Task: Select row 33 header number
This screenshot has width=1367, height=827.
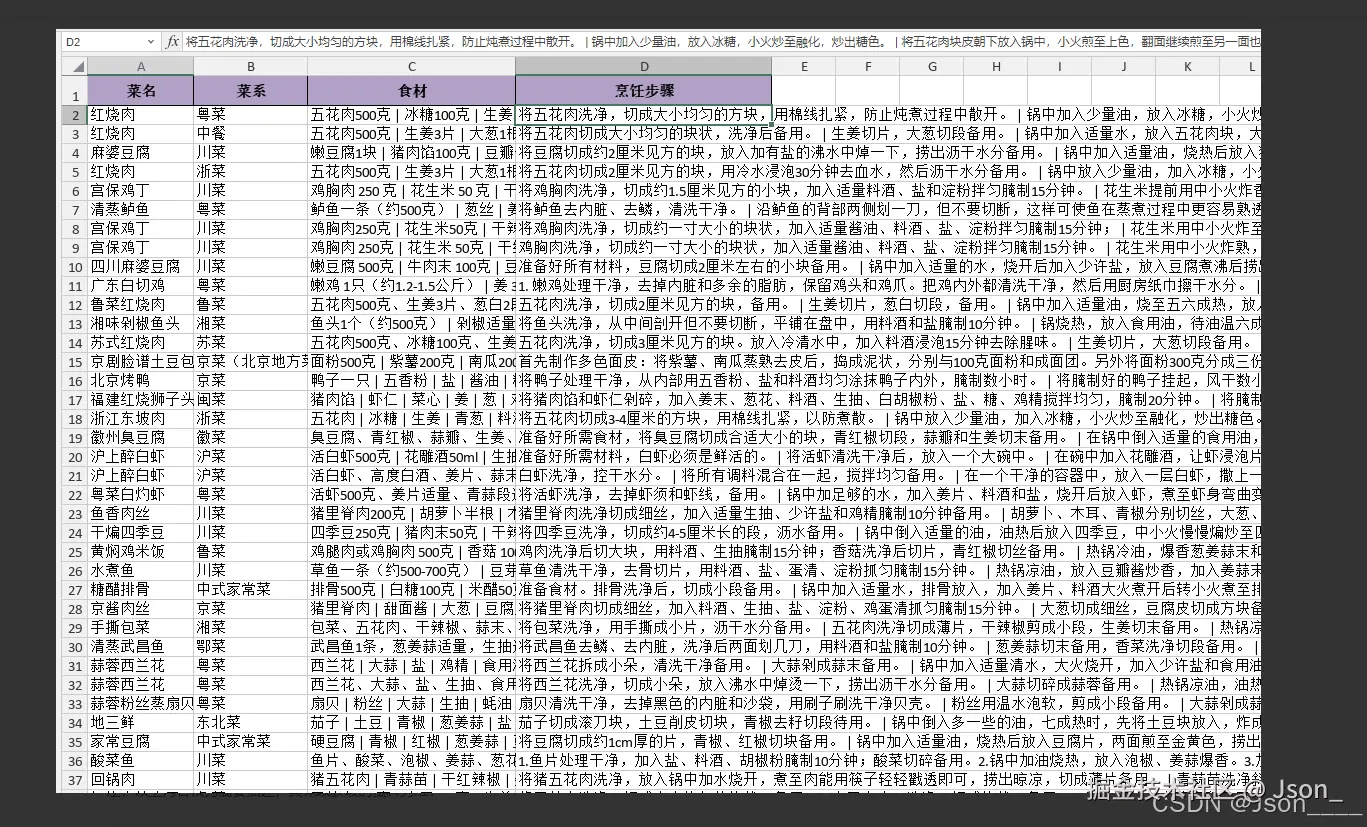Action: pyautogui.click(x=77, y=703)
